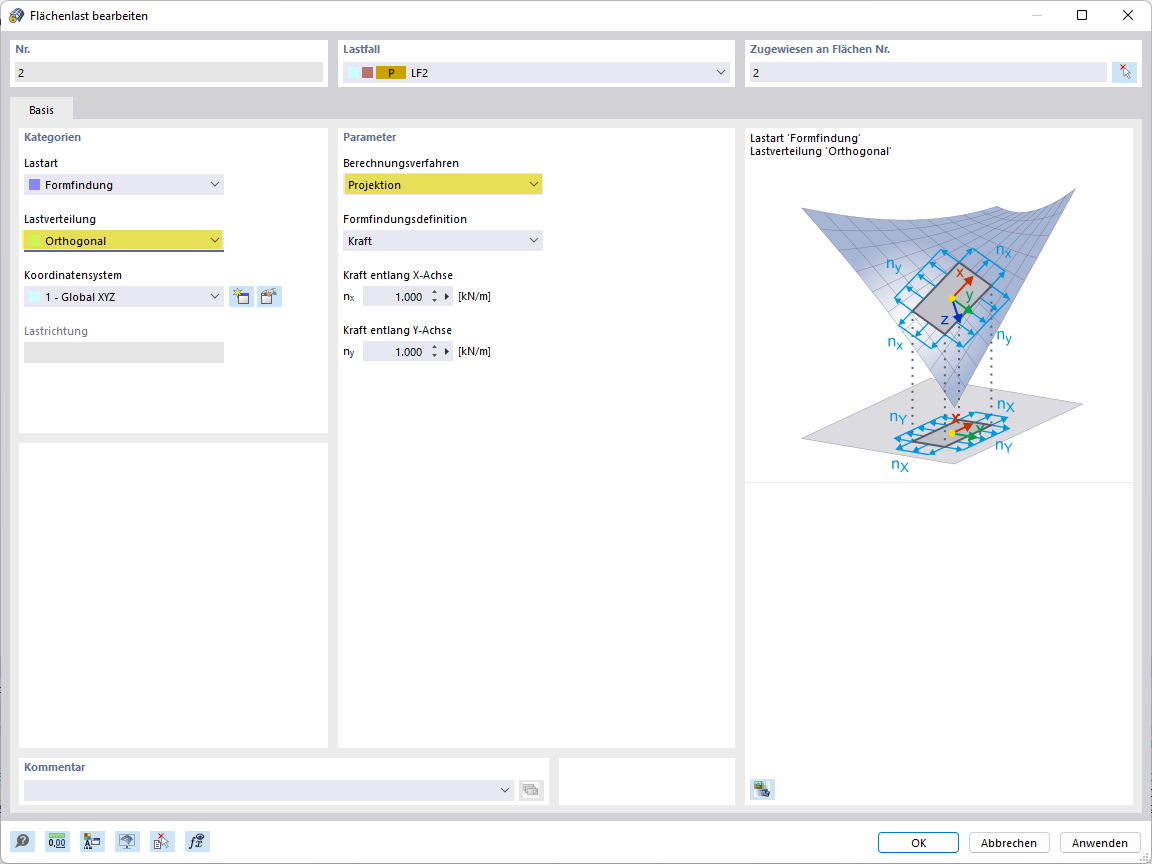Image resolution: width=1152 pixels, height=864 pixels.
Task: Open units and decimal places settings (0.00 icon)
Action: pos(57,841)
